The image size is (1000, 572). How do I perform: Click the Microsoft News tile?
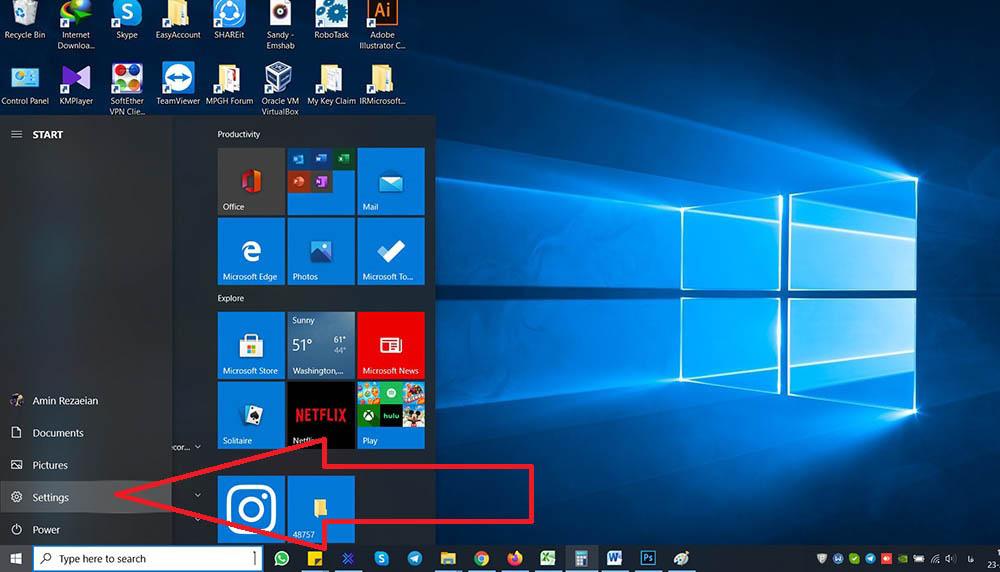[x=390, y=345]
